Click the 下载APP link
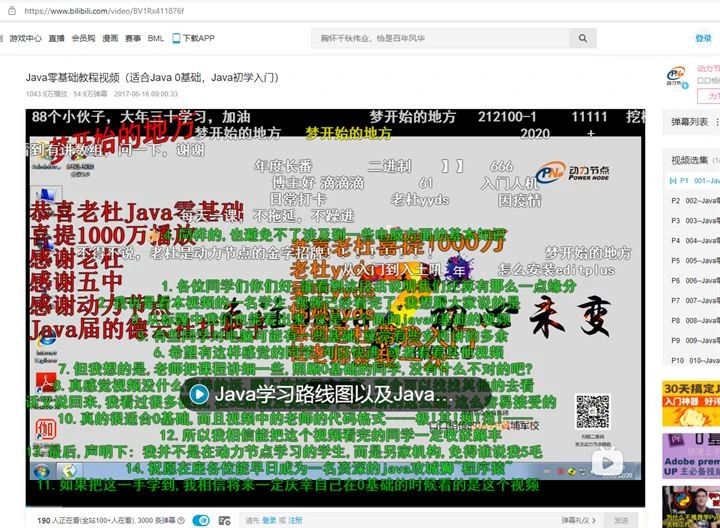Screen dimensions: 720x528 pyautogui.click(x=198, y=39)
